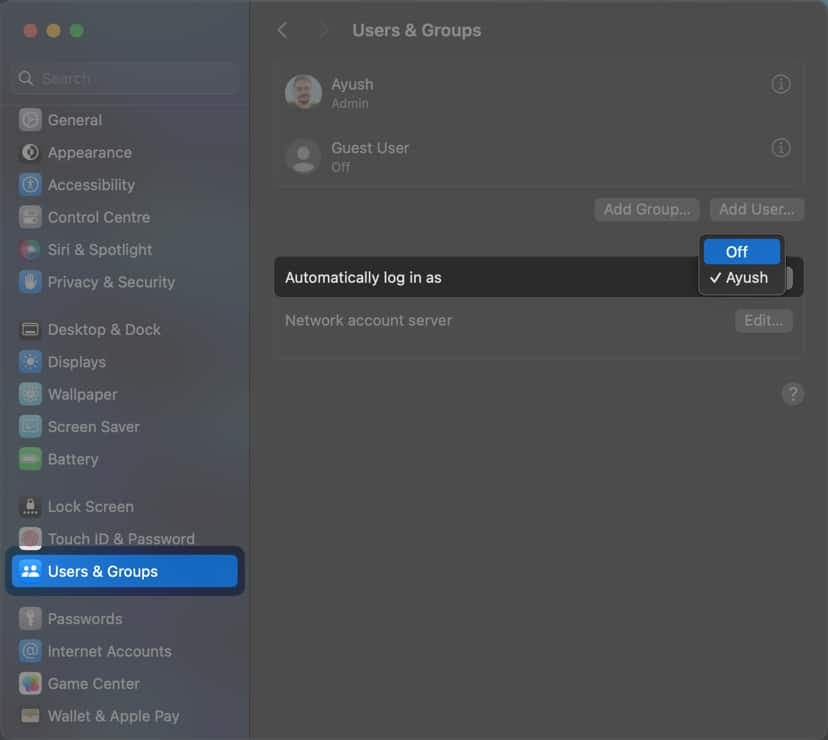Click the Touch ID & Password icon

point(30,539)
